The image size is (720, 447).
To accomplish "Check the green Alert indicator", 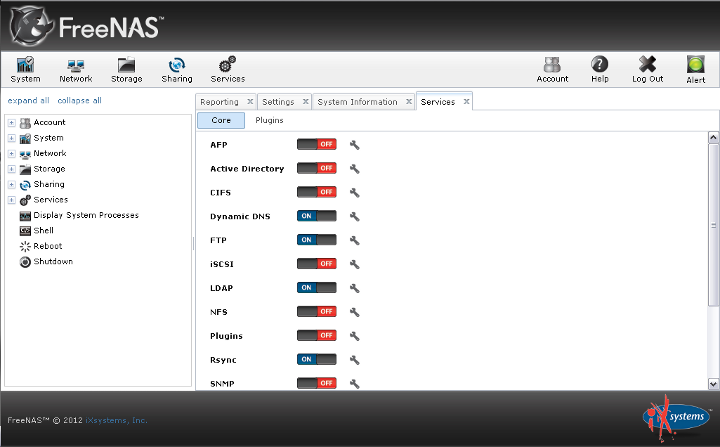I will (x=696, y=70).
